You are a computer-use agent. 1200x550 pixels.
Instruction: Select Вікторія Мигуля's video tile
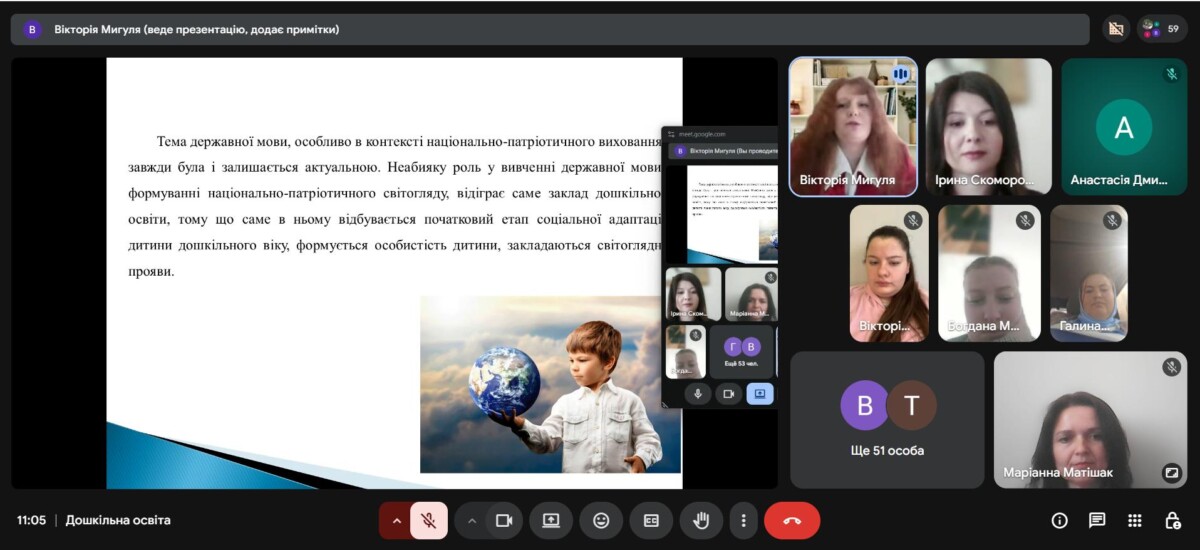[853, 126]
